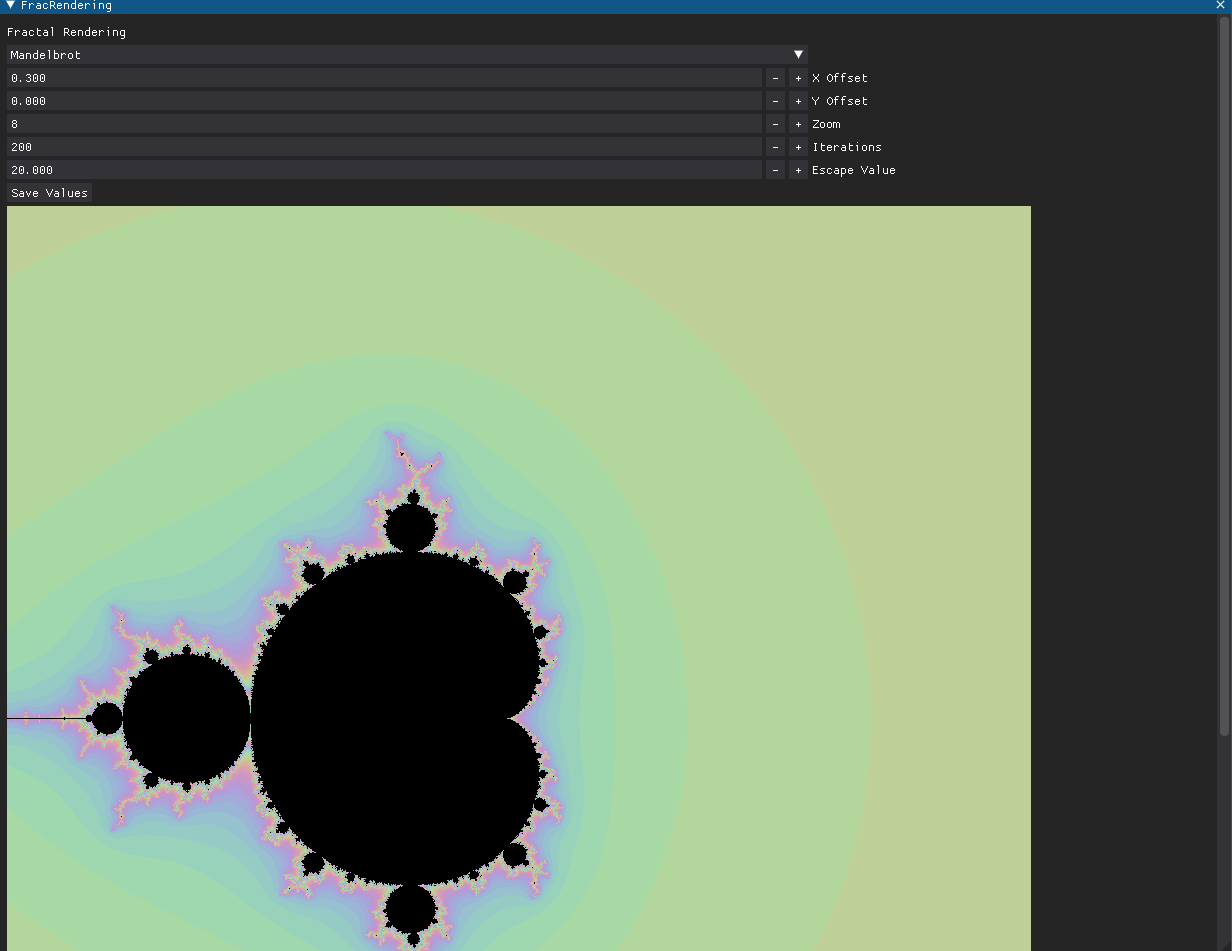
Task: Click the Save Values button
Action: click(49, 193)
